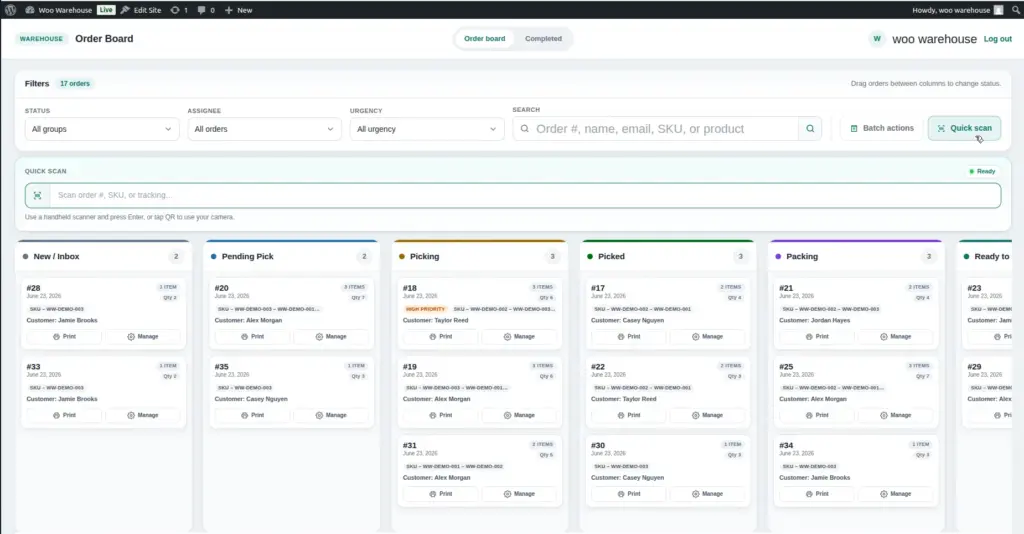Expand the Status All groups dropdown
Image resolution: width=1024 pixels, height=534 pixels.
pyautogui.click(x=102, y=129)
